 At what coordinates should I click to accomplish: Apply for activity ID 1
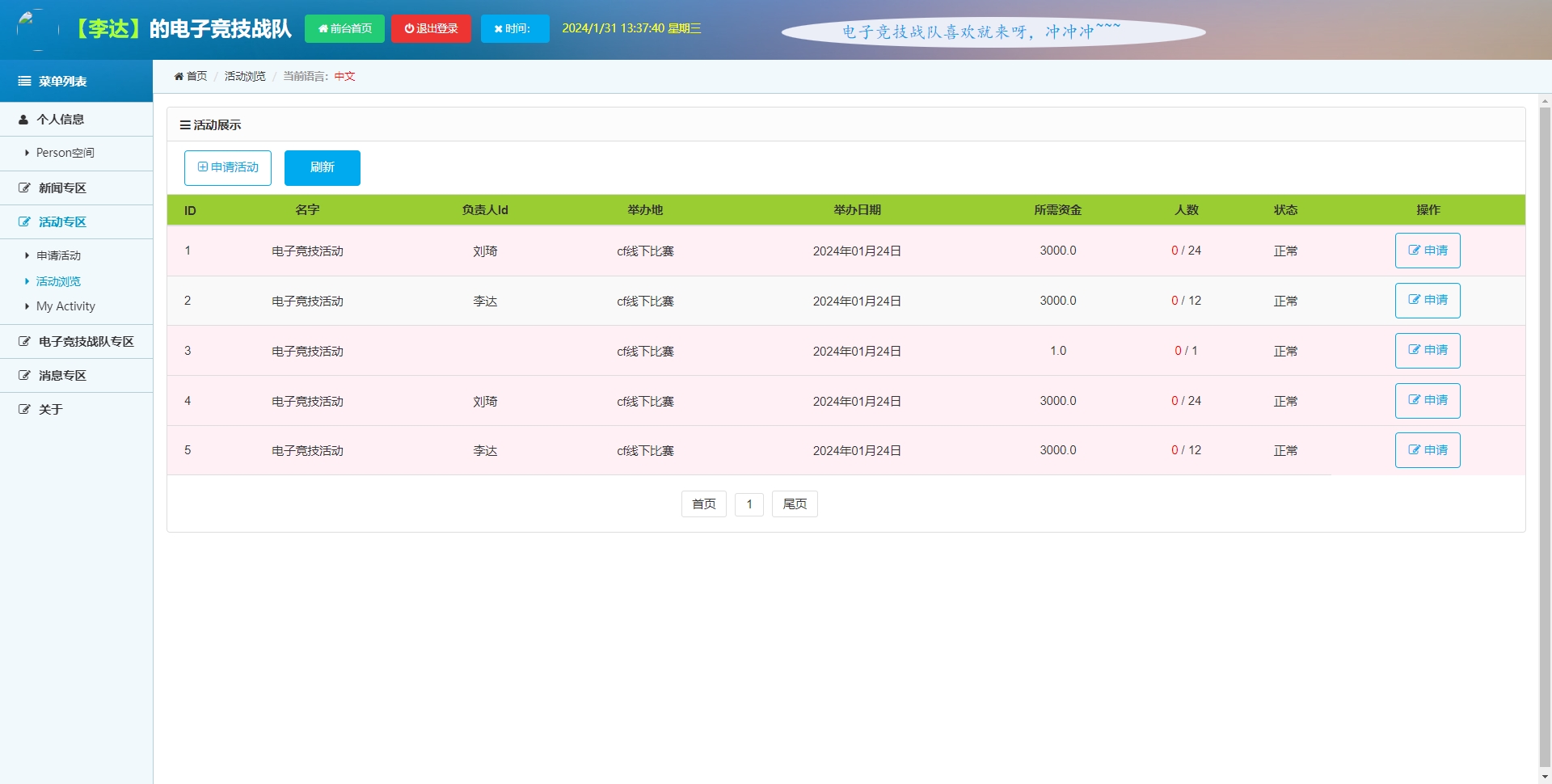pyautogui.click(x=1428, y=251)
